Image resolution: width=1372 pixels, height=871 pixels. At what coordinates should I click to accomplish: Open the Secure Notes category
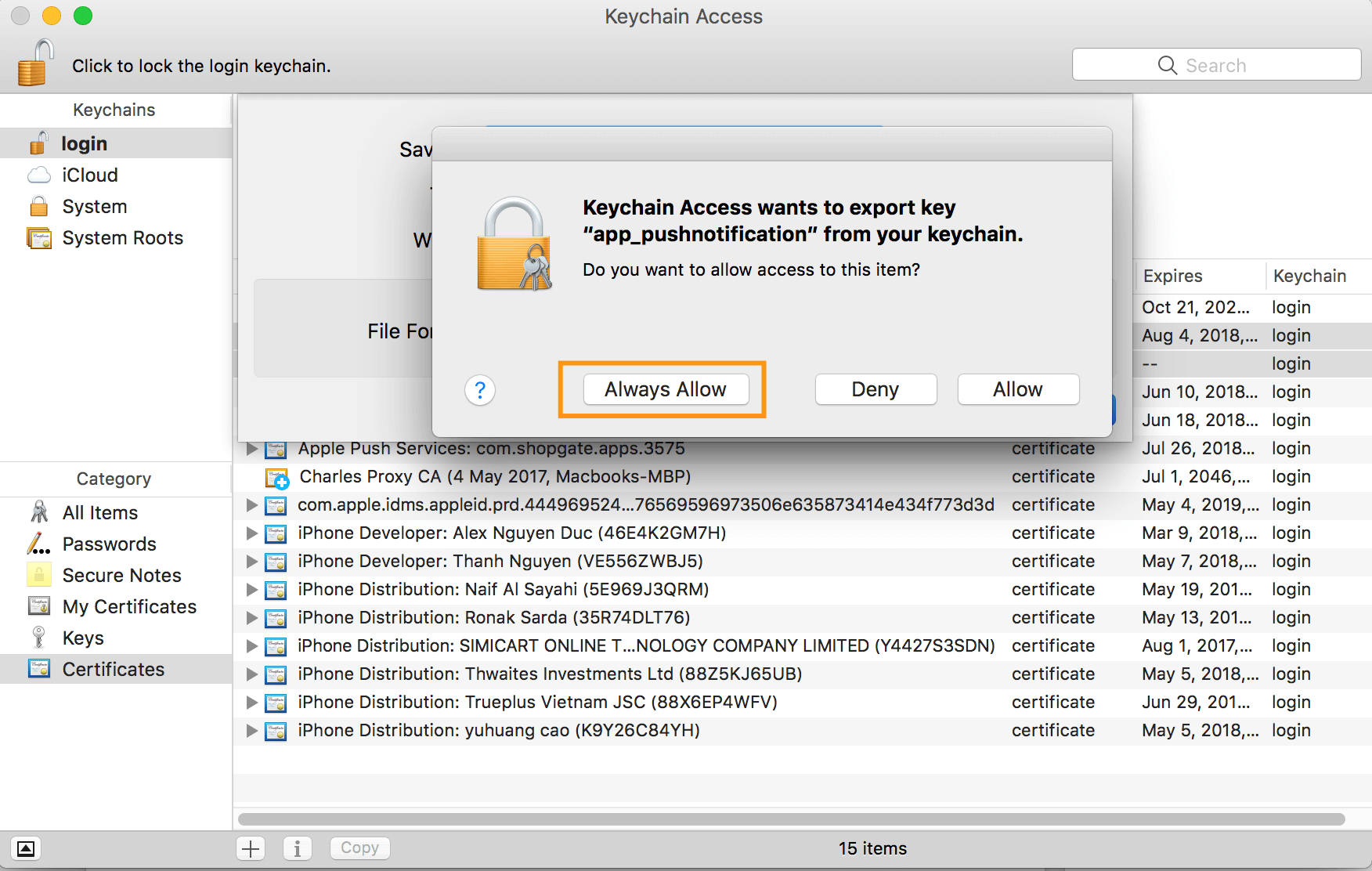(x=116, y=575)
